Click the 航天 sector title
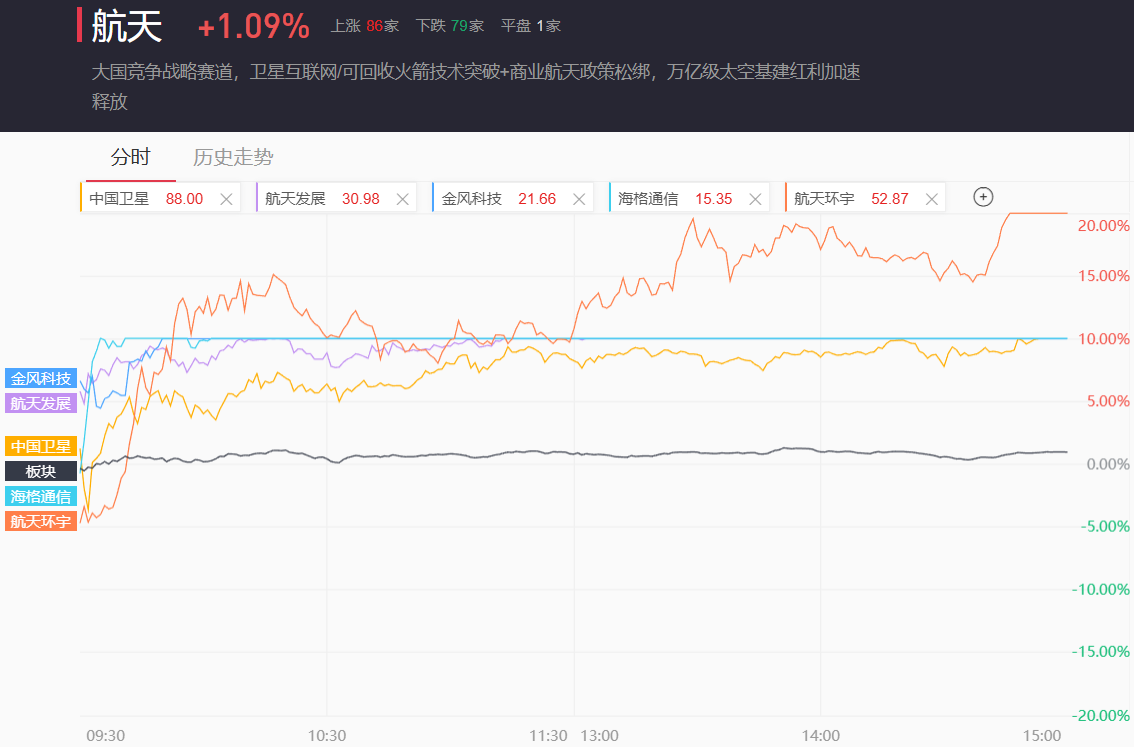The image size is (1134, 747). pos(127,27)
